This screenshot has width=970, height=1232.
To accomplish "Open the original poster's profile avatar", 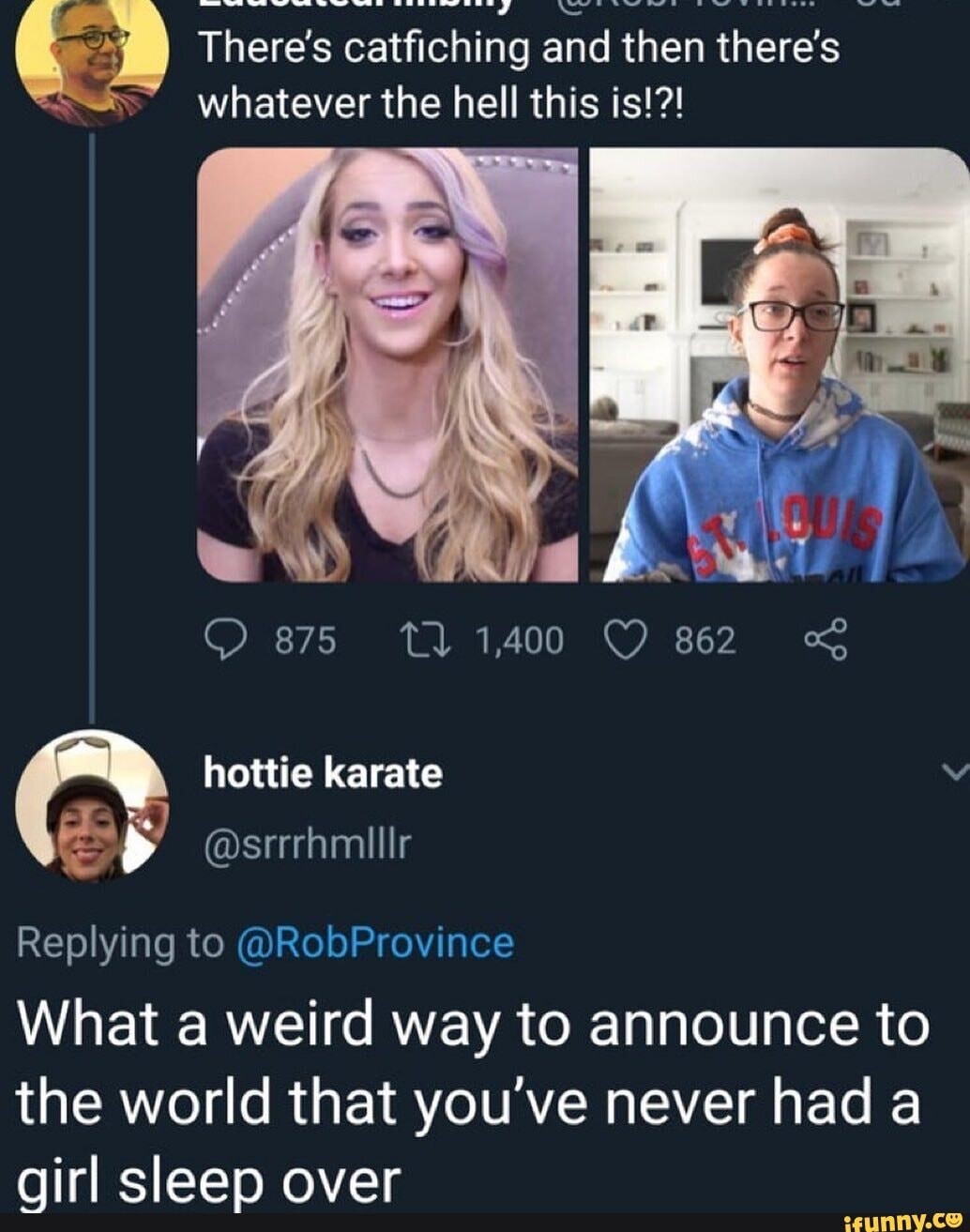I will tap(92, 61).
